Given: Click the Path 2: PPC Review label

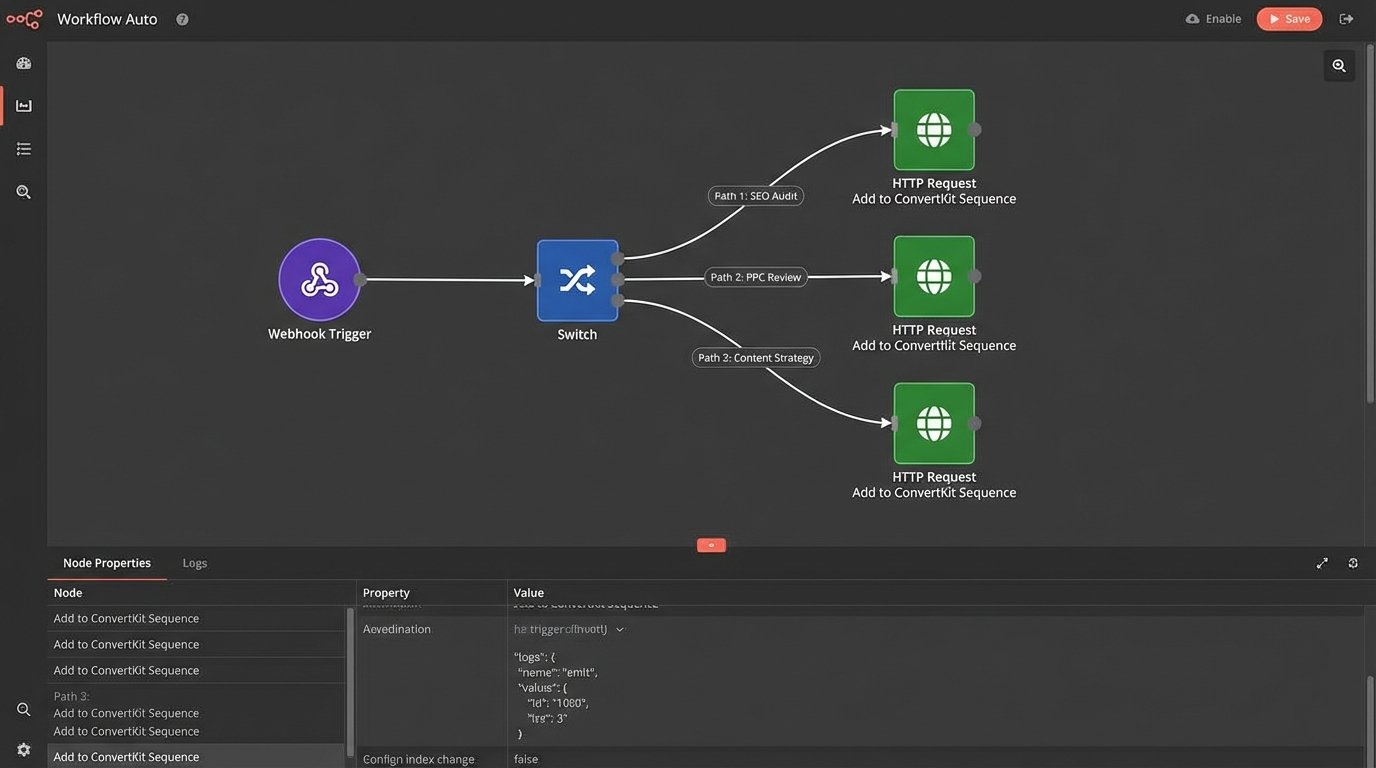Looking at the screenshot, I should pos(756,277).
